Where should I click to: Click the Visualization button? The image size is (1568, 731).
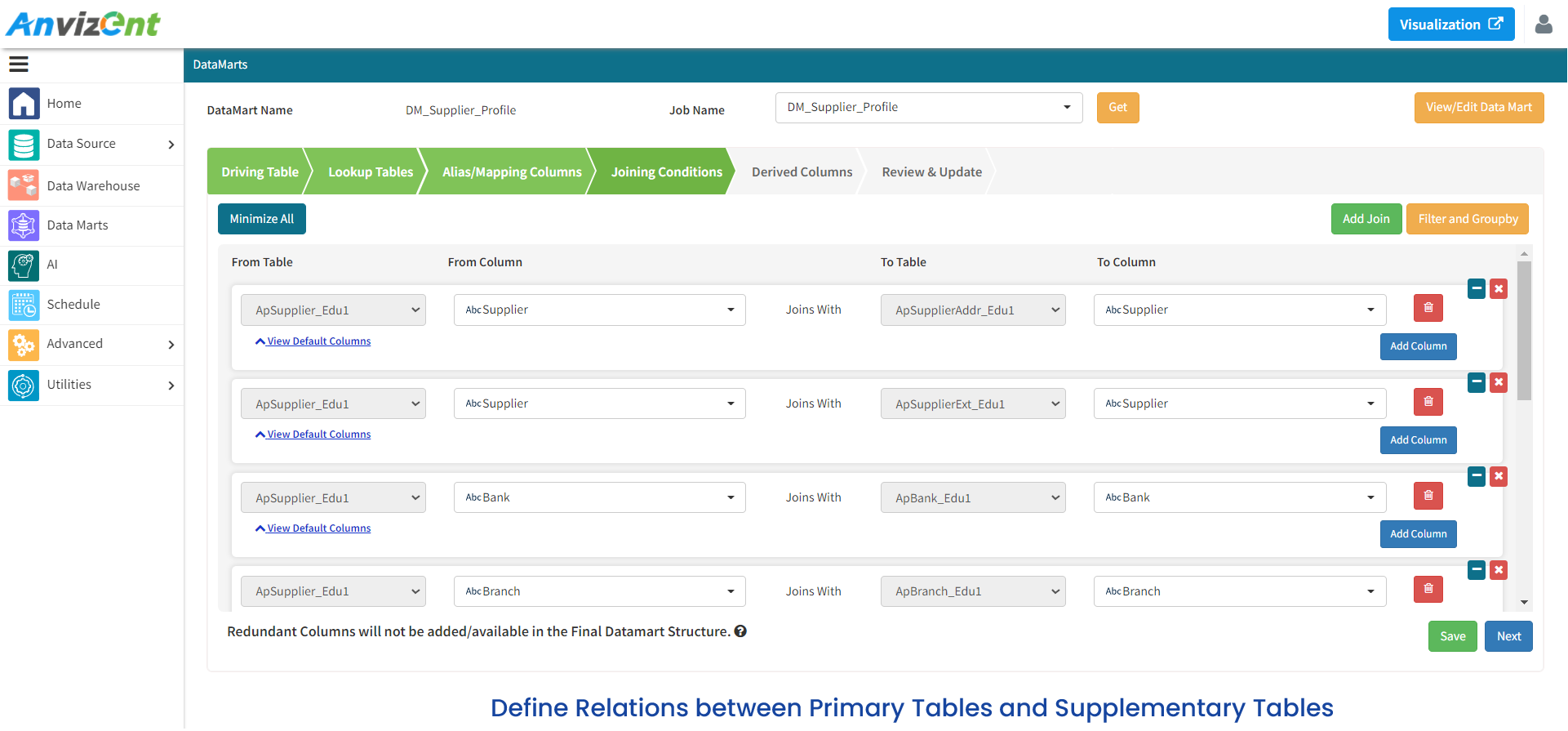1450,25
